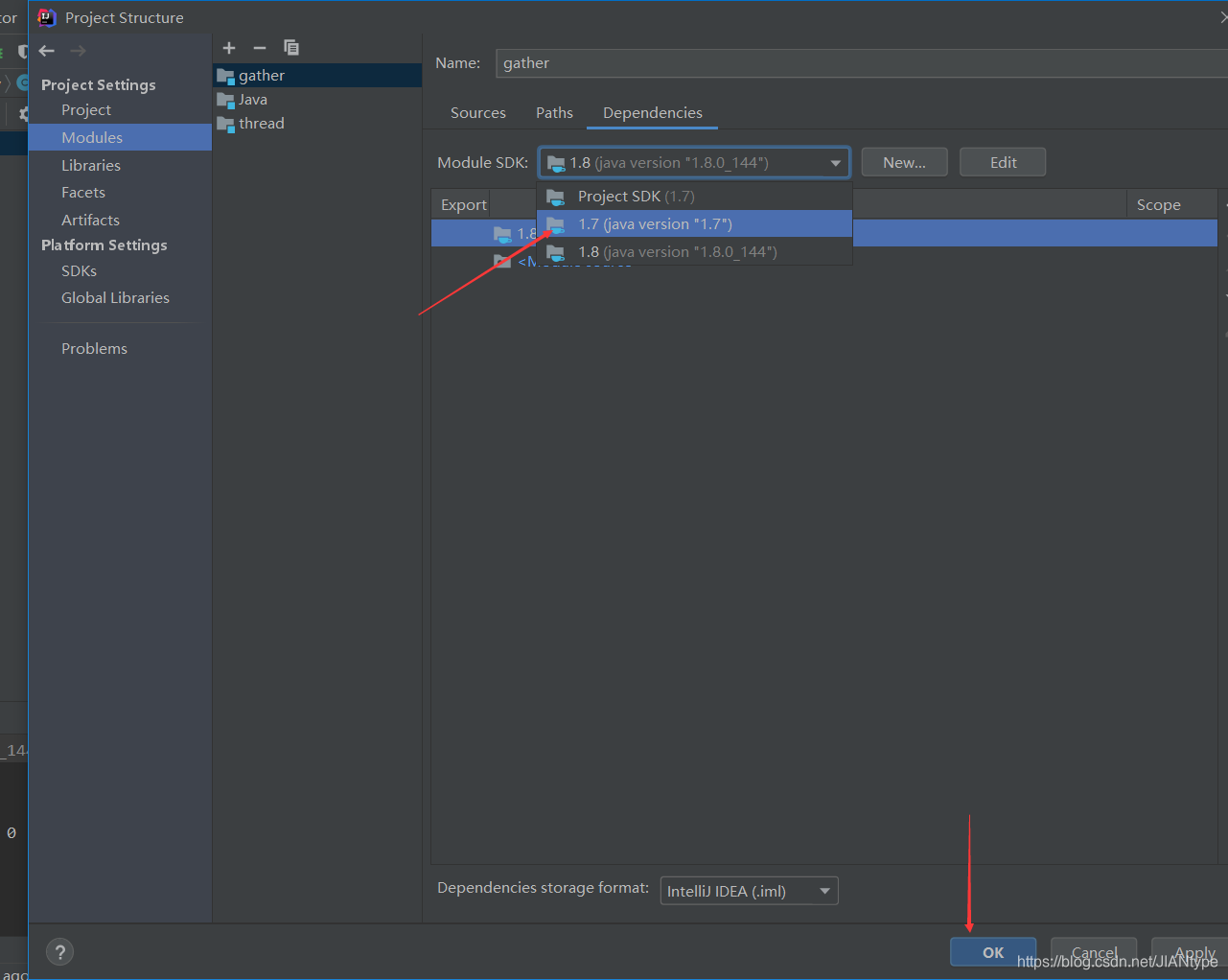Screen dimensions: 1228x980
Task: Open SDKs platform settings
Action: [x=79, y=271]
